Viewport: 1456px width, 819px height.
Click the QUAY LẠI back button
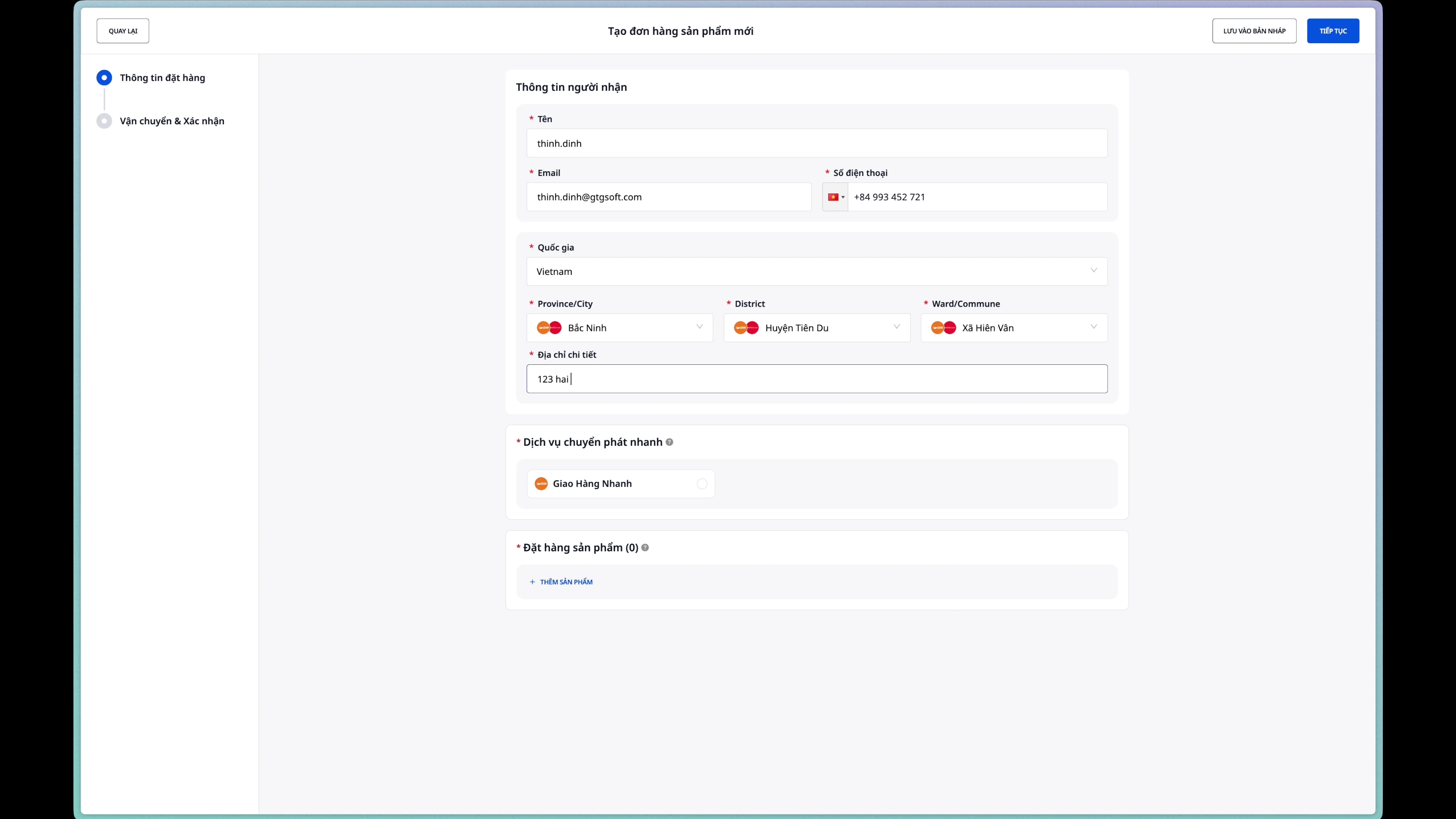(x=122, y=31)
